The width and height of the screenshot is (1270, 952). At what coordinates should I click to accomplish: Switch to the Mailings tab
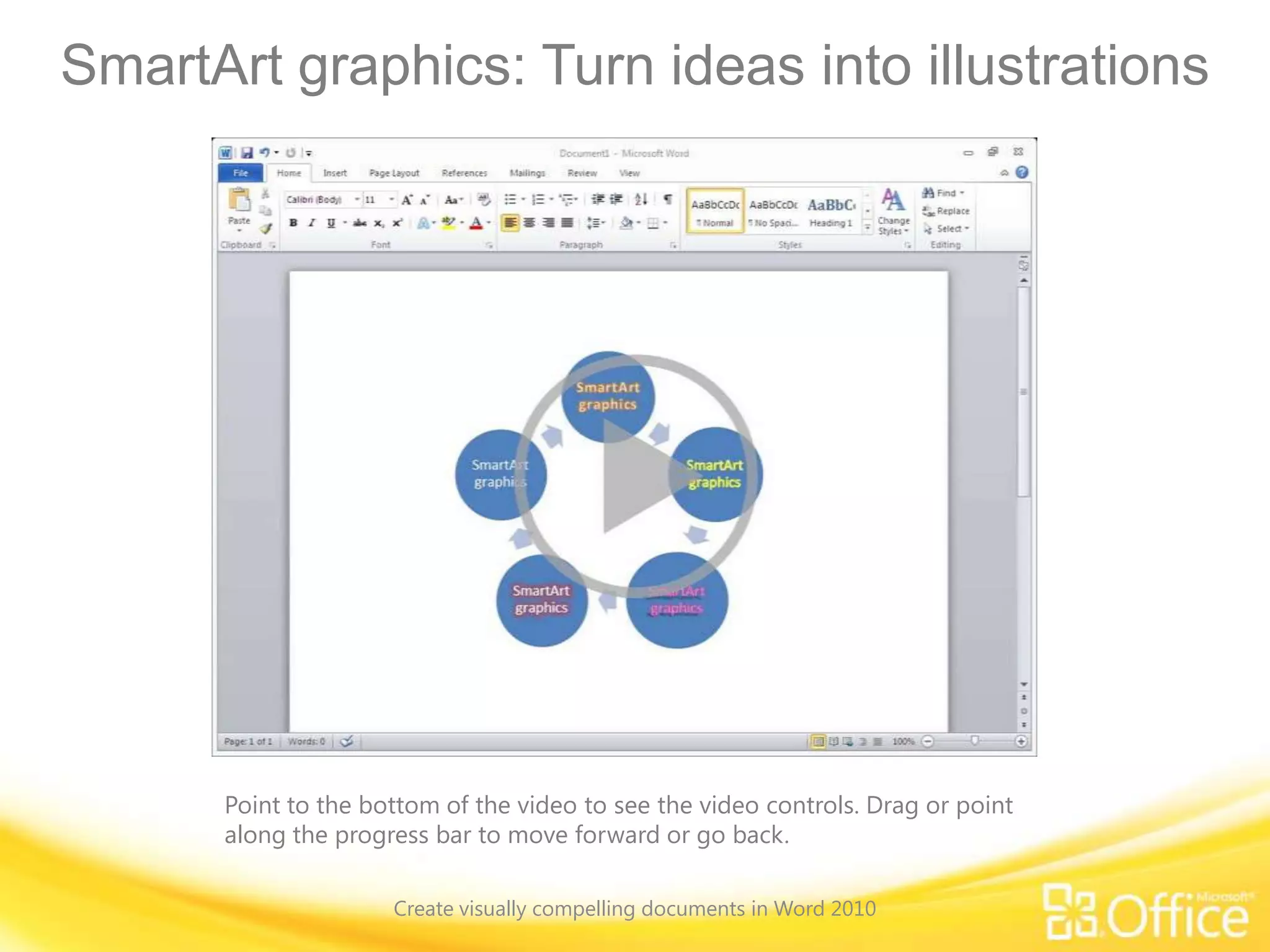pos(528,173)
